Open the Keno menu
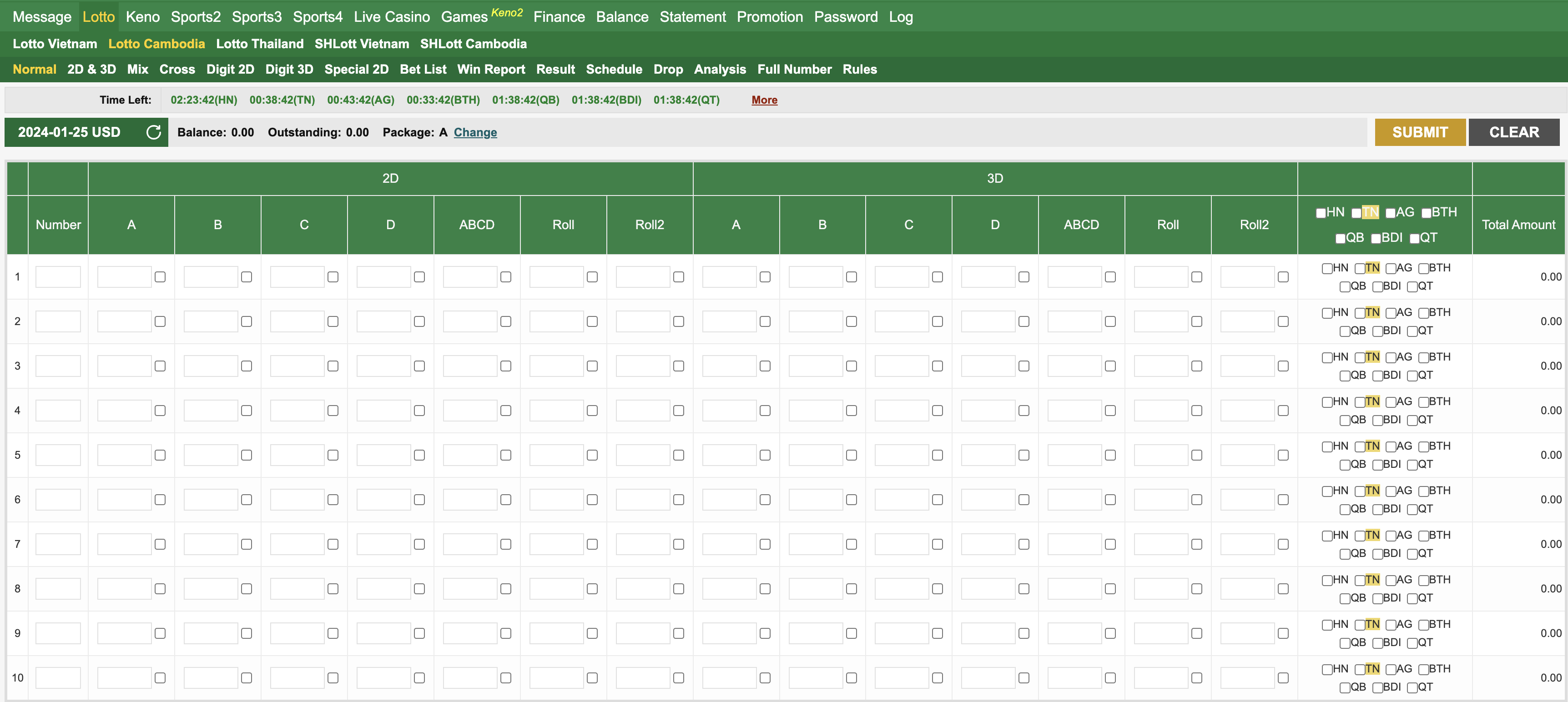 point(142,16)
